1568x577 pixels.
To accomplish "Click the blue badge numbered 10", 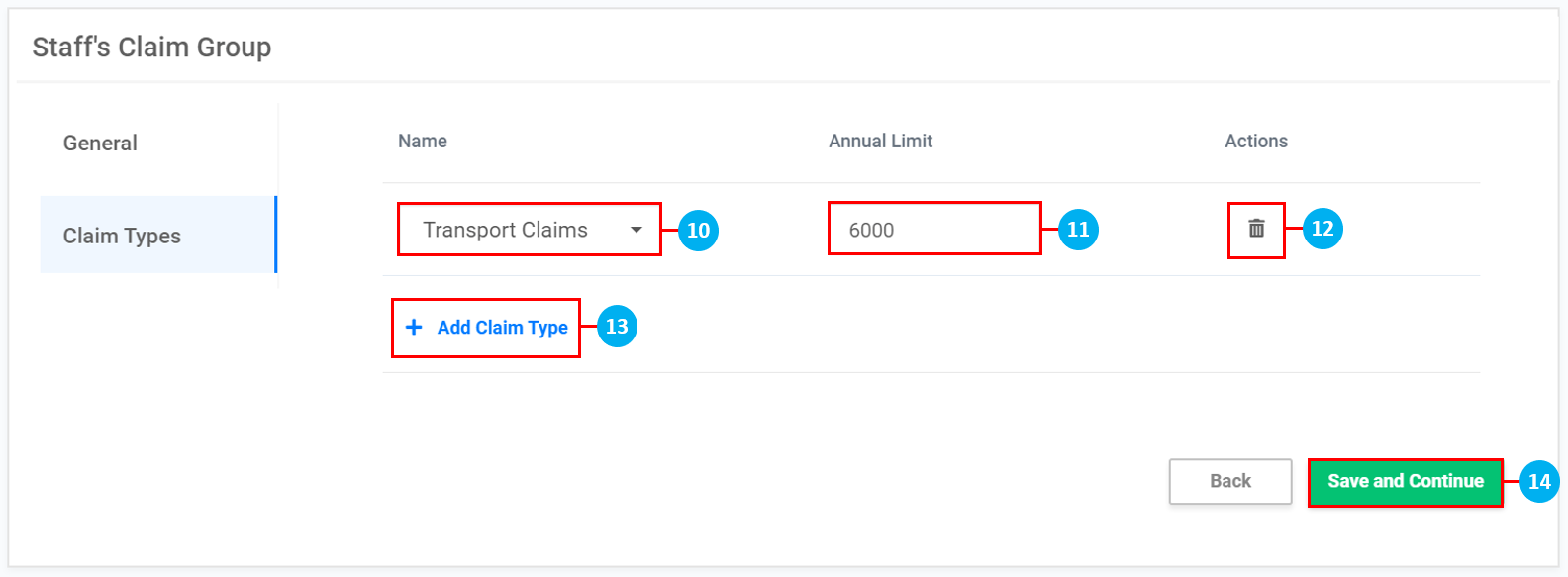I will pos(698,231).
